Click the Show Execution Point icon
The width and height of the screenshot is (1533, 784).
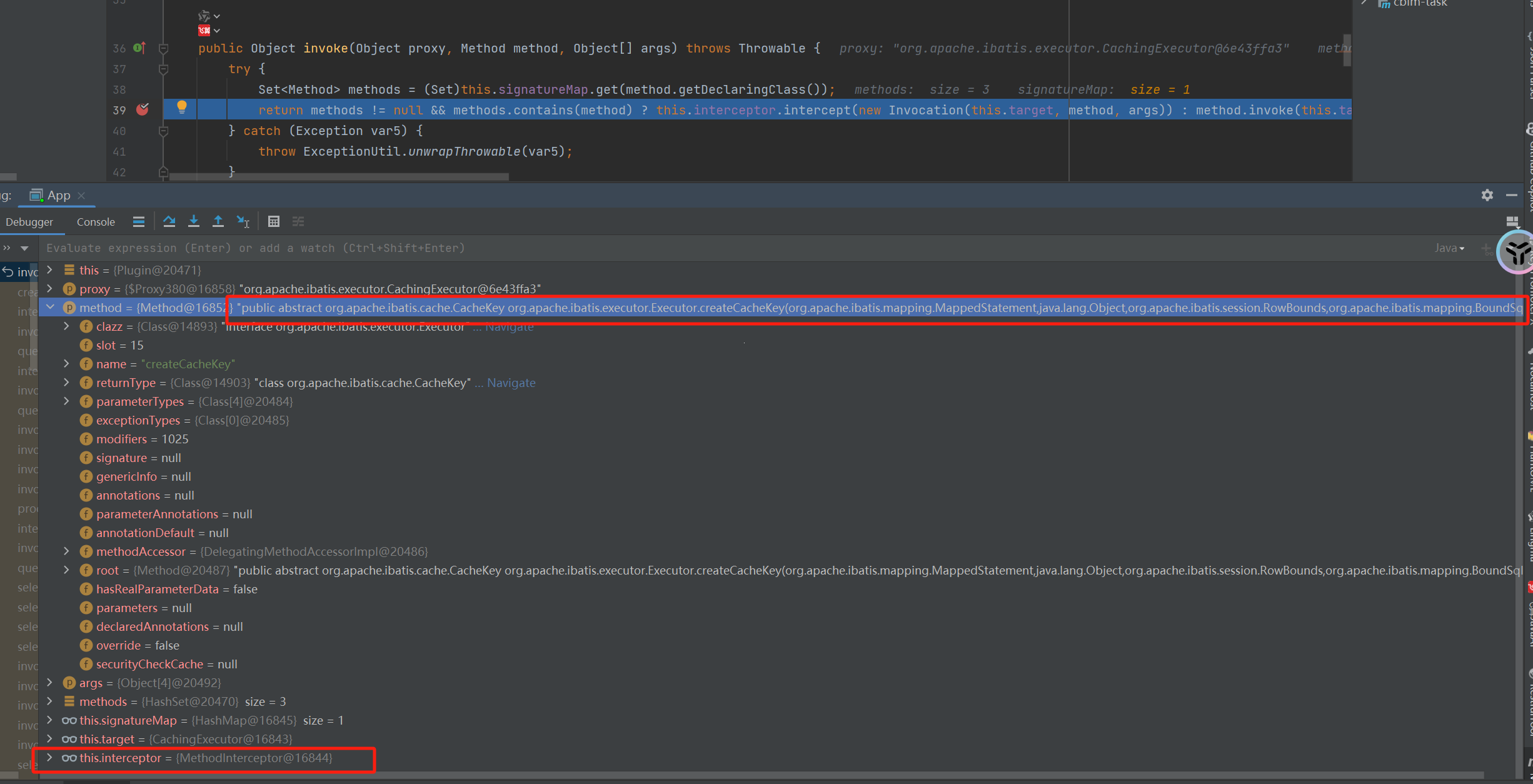point(139,221)
